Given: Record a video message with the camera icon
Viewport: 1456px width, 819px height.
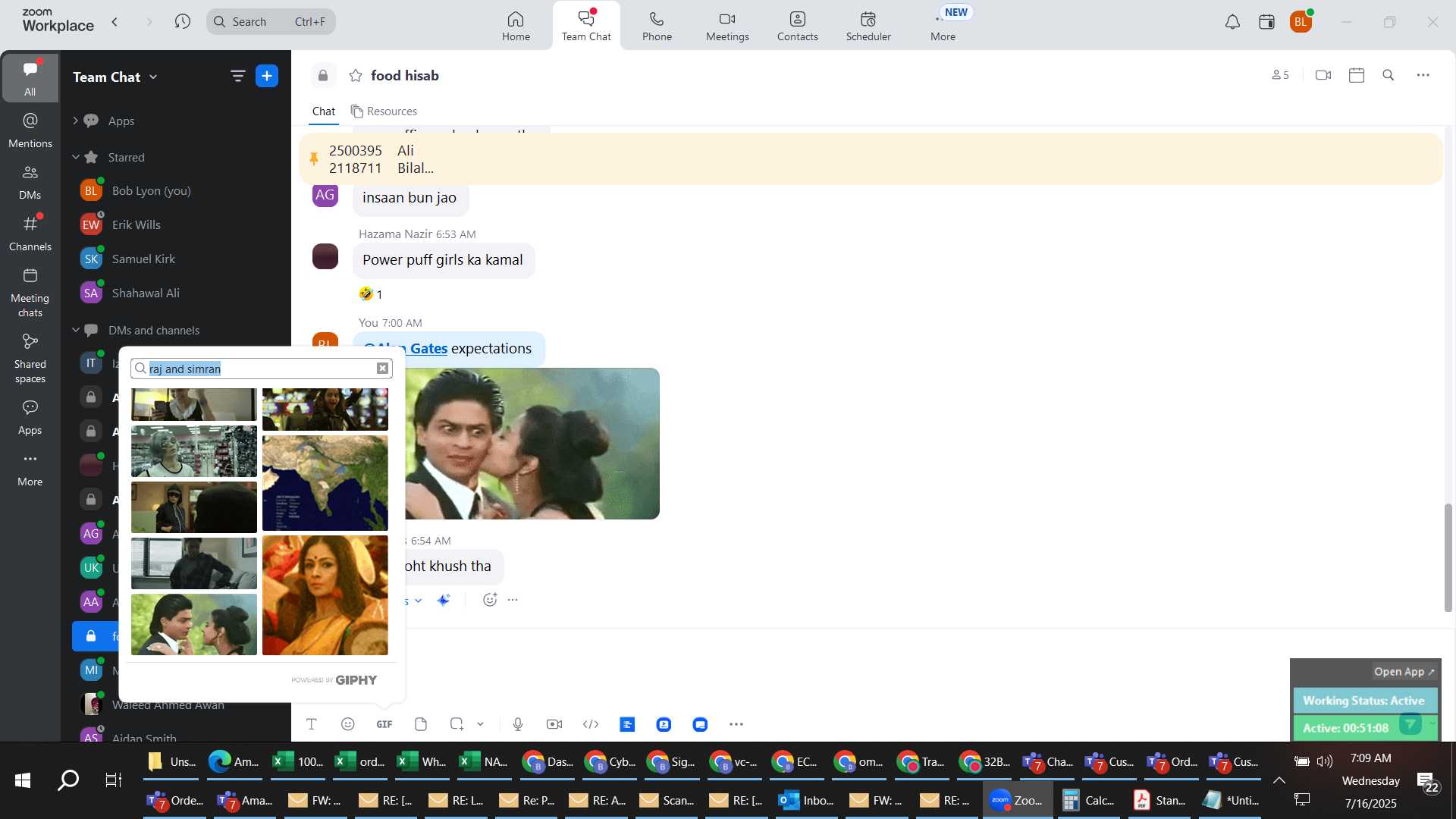Looking at the screenshot, I should coord(554,724).
